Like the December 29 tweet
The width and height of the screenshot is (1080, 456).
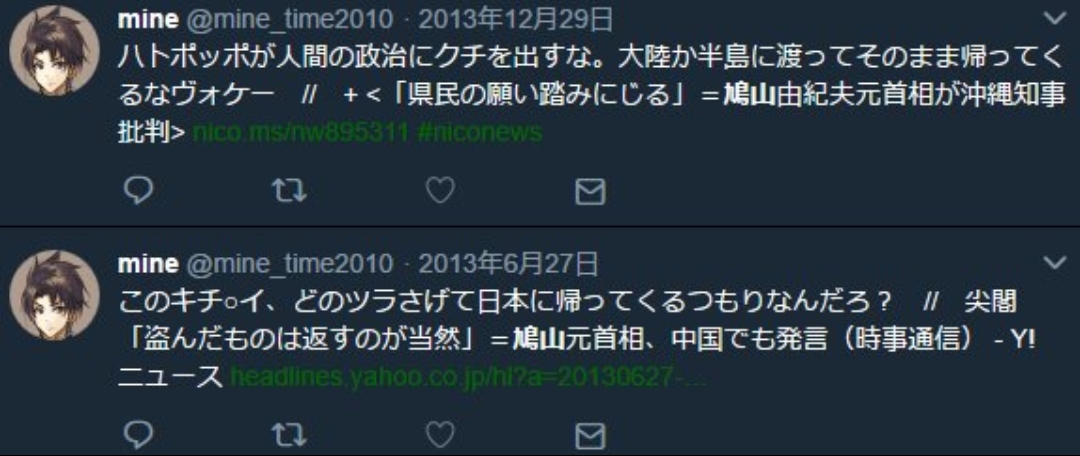click(439, 191)
